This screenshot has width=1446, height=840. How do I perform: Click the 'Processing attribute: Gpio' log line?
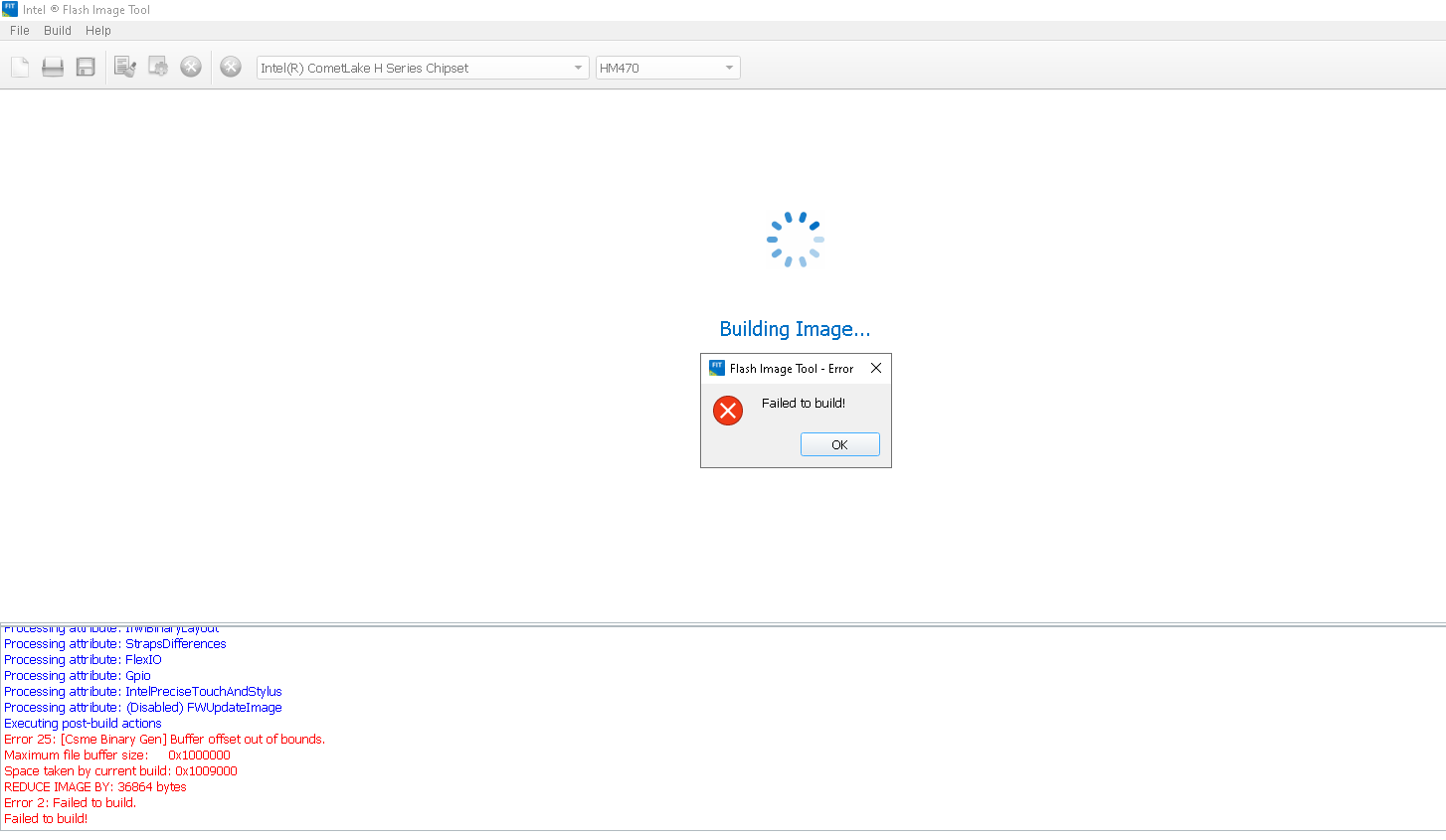[78, 676]
